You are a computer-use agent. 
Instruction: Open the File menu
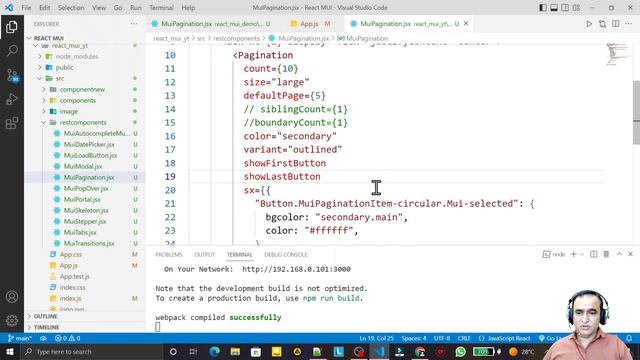click(x=26, y=8)
